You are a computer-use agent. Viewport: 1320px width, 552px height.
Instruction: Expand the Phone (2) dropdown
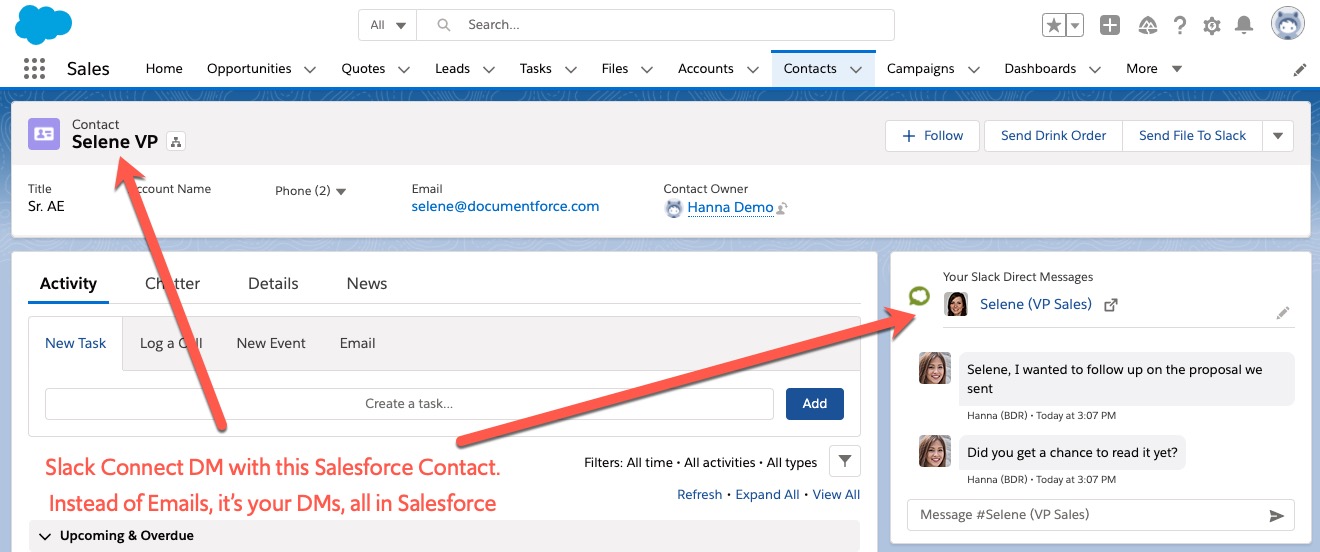click(341, 191)
